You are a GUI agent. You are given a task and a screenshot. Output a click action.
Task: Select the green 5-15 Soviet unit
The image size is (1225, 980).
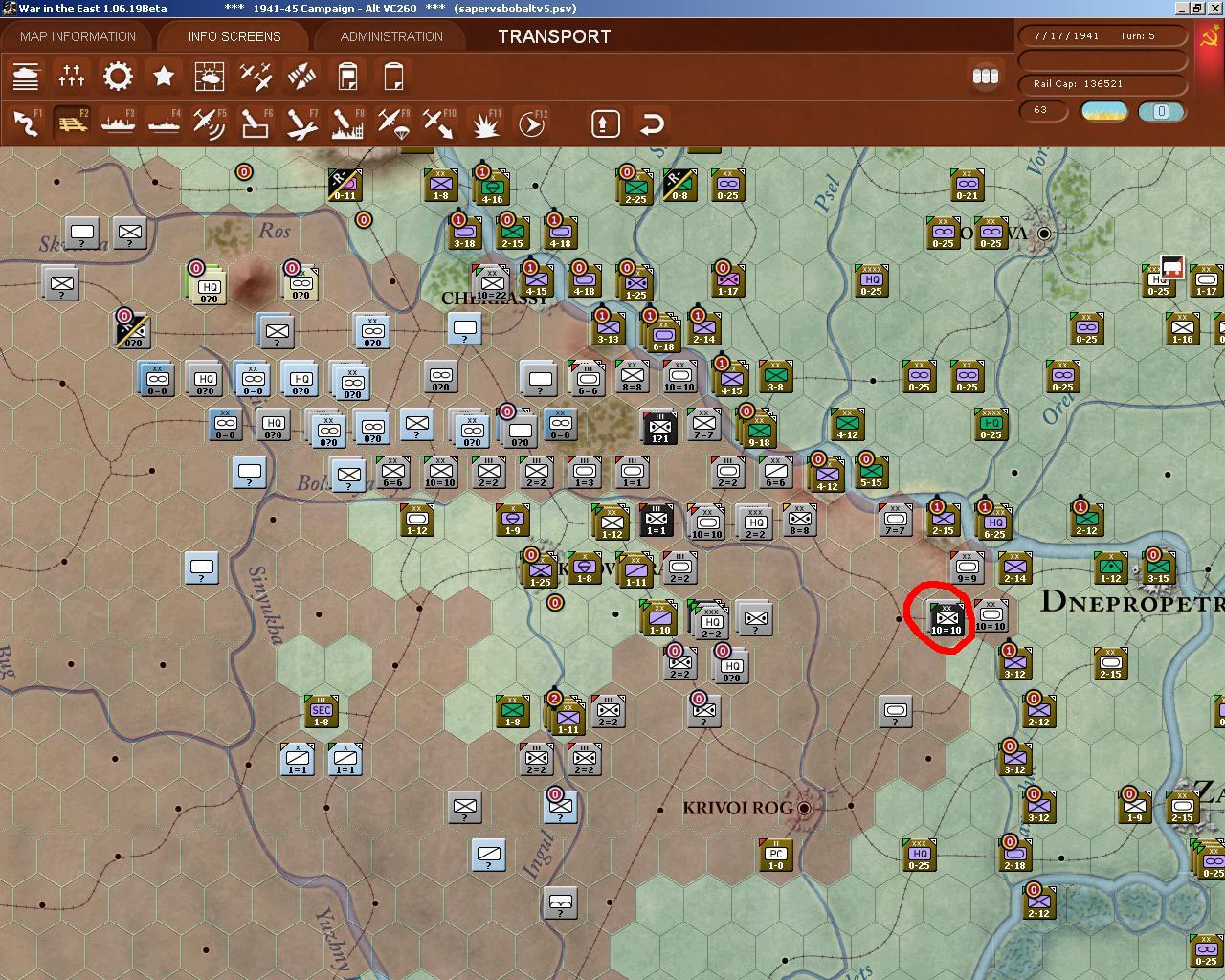871,473
